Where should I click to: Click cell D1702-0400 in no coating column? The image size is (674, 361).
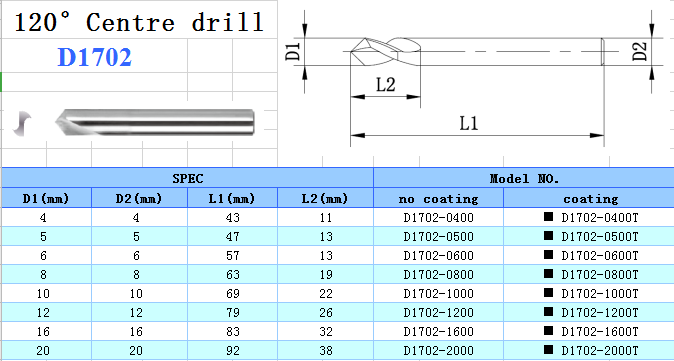[438, 218]
